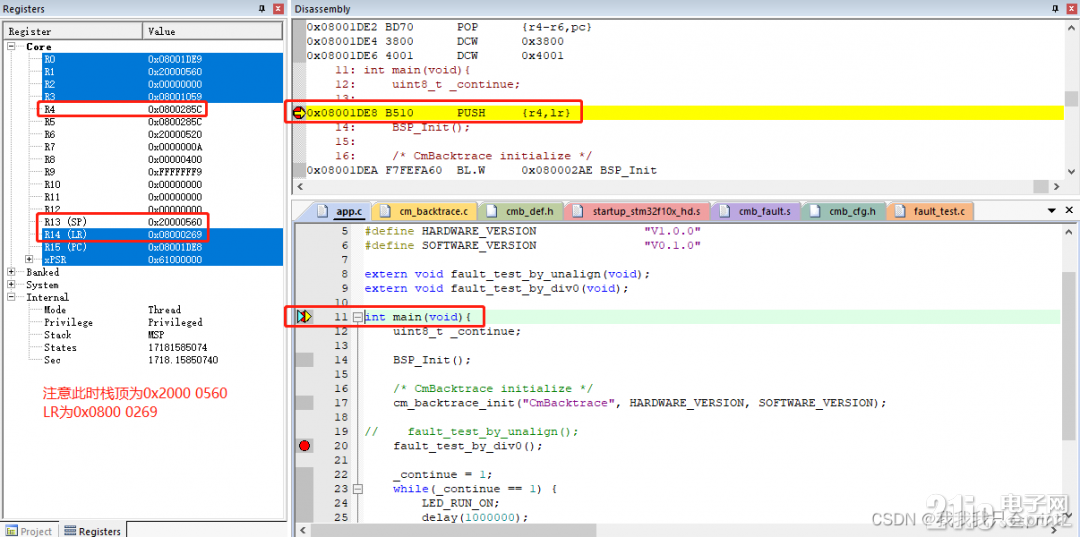Switch to the app.c tab
This screenshot has height=537, width=1080.
342,211
